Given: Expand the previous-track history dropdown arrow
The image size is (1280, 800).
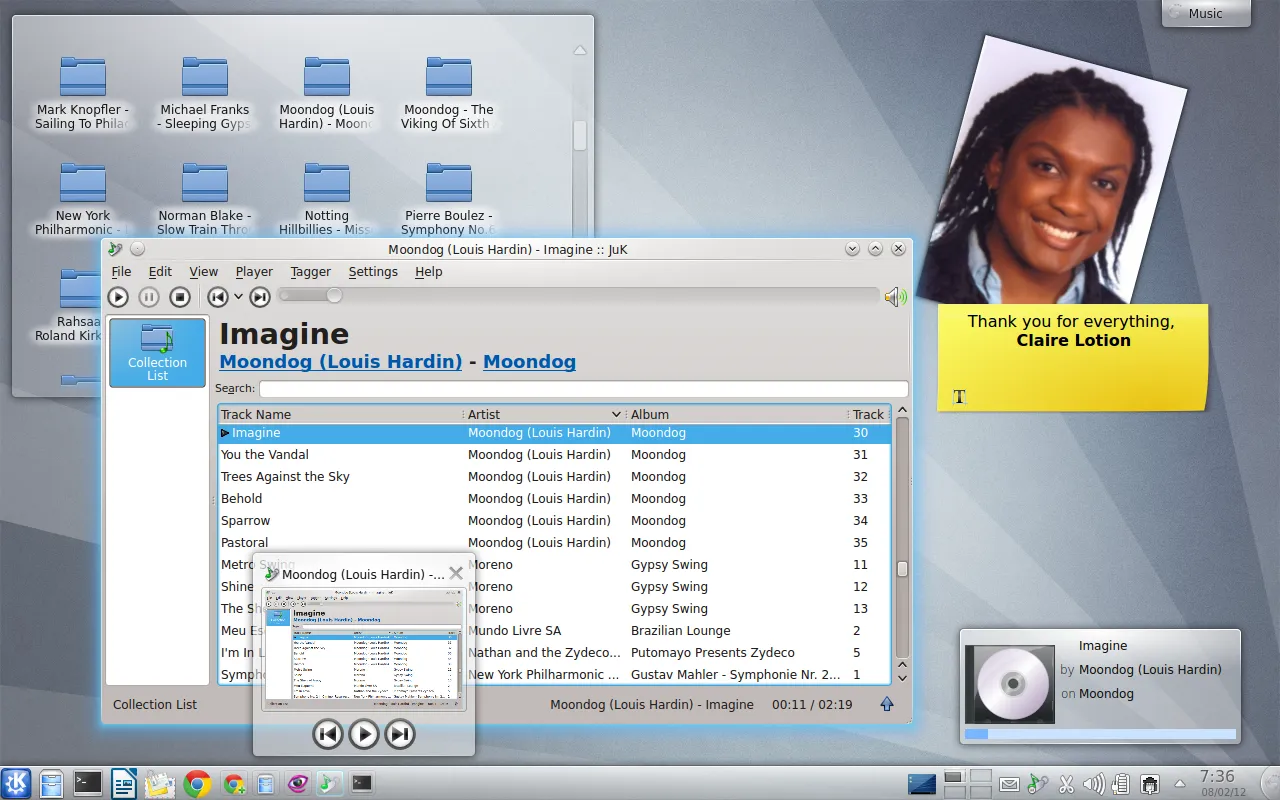Looking at the screenshot, I should (238, 297).
